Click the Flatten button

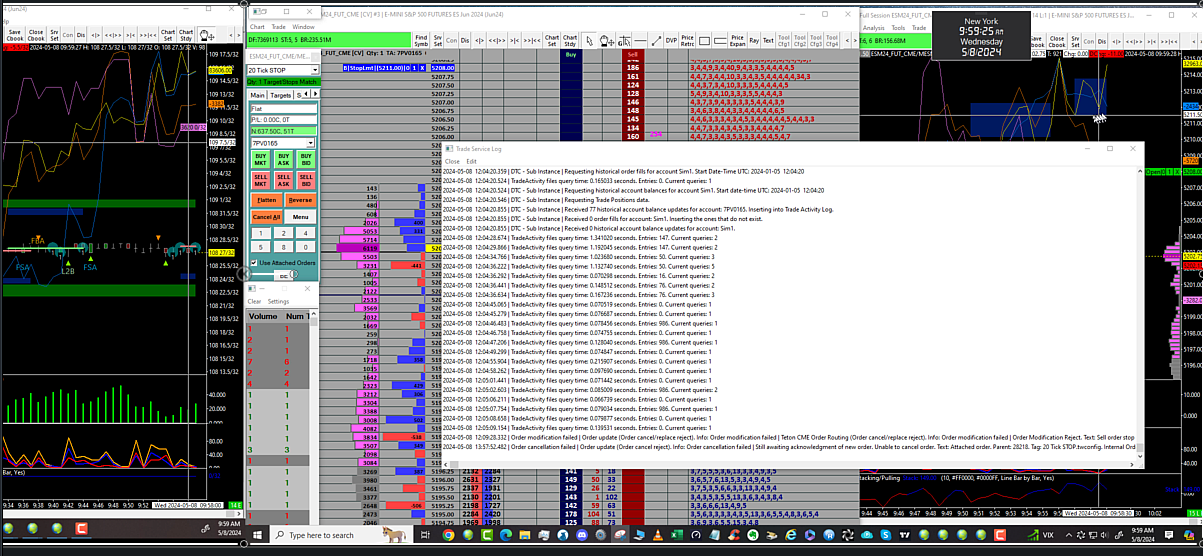click(267, 200)
